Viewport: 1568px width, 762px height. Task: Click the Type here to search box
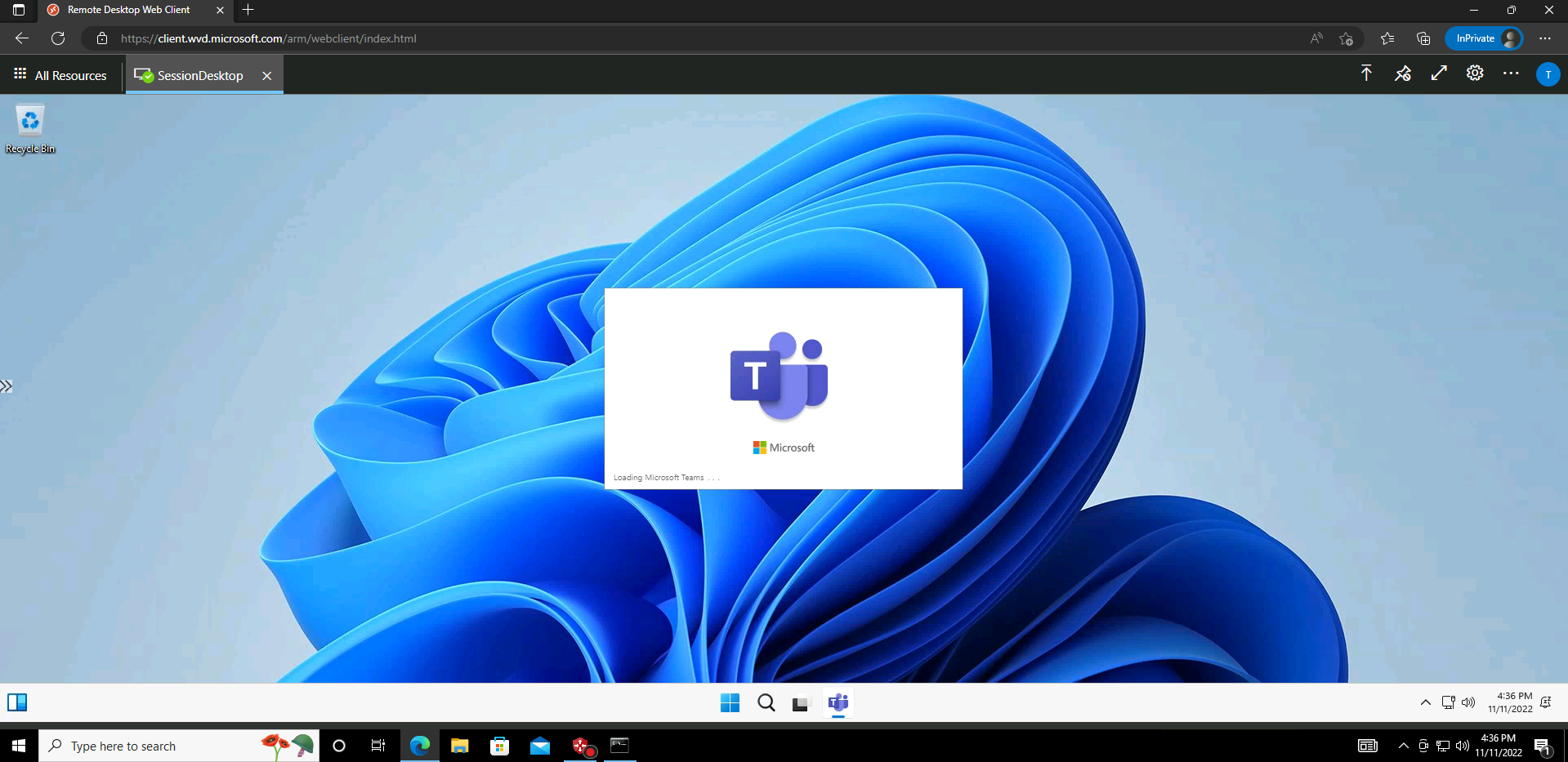179,746
